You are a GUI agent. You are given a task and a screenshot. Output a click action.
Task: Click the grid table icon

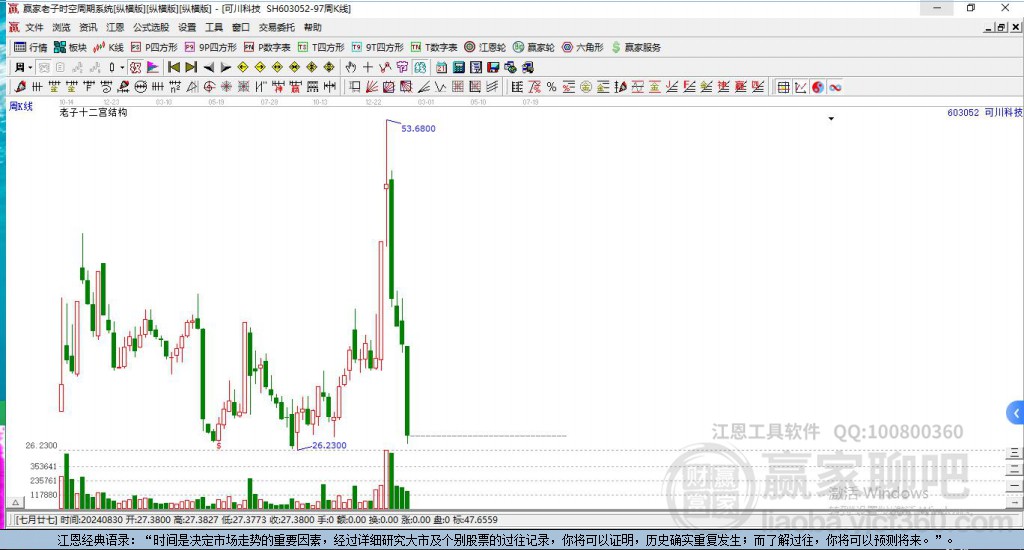pos(784,87)
